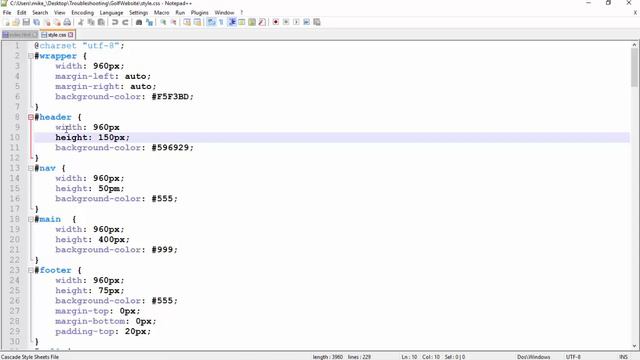The image size is (640, 360).
Task: Collapse the #main rule fold marker
Action: pos(31,219)
